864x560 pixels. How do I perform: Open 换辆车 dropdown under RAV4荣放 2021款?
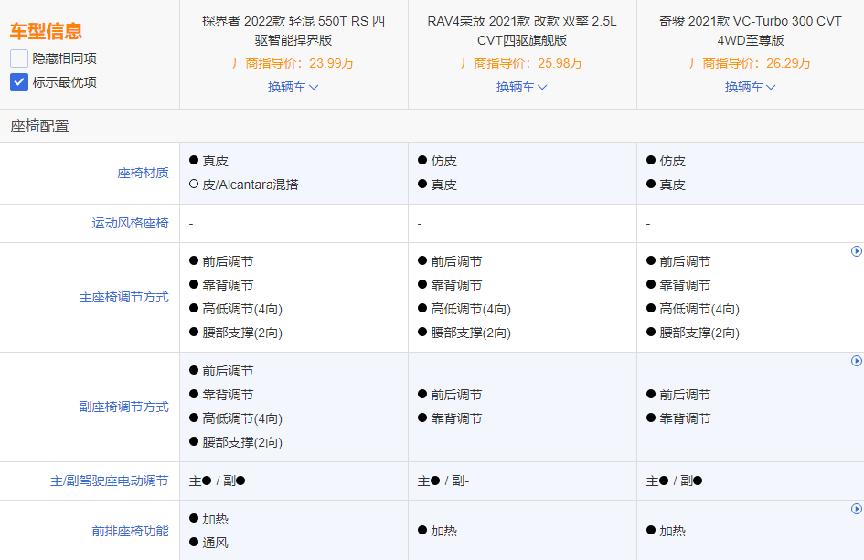[x=521, y=87]
